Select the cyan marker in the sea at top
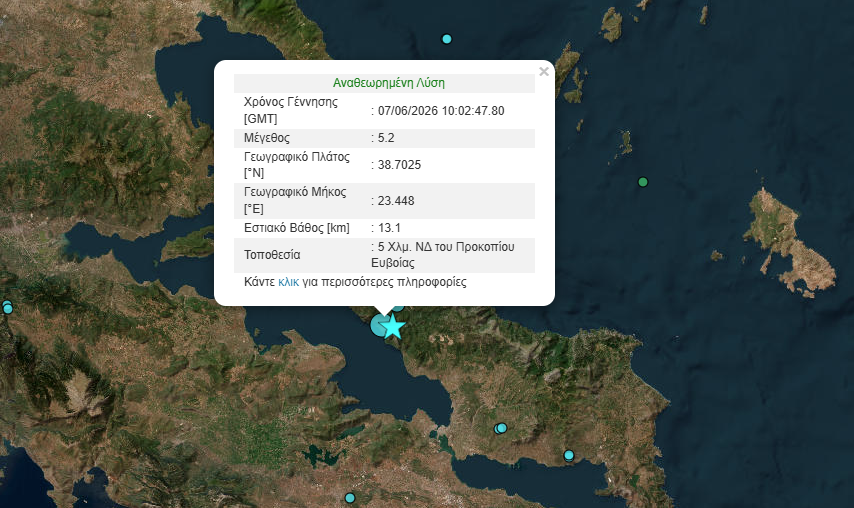The height and width of the screenshot is (508, 854). (447, 39)
